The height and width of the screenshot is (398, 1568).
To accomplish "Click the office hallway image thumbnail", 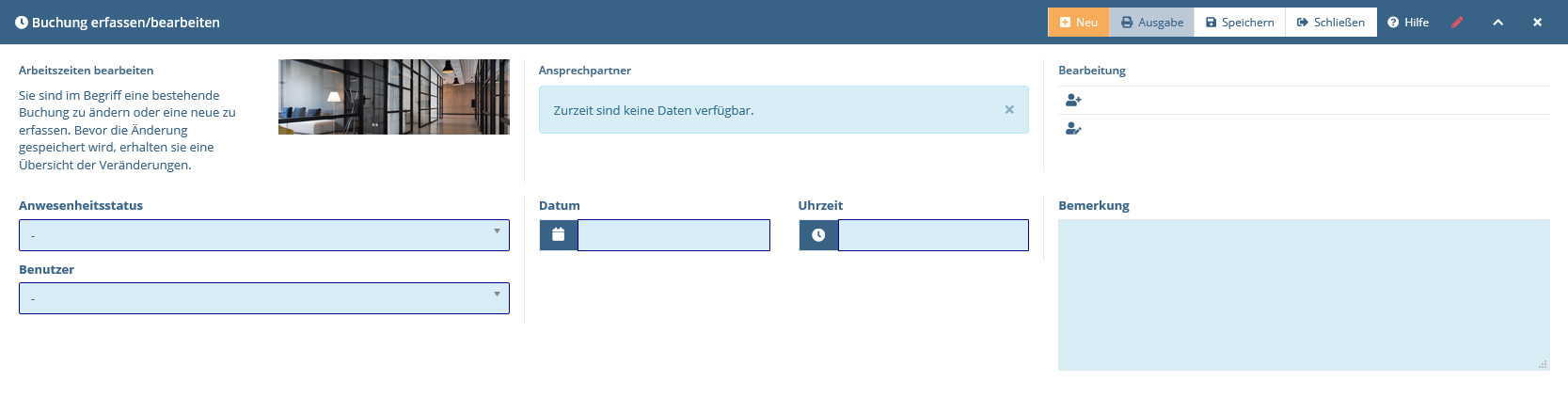I will pos(394,97).
